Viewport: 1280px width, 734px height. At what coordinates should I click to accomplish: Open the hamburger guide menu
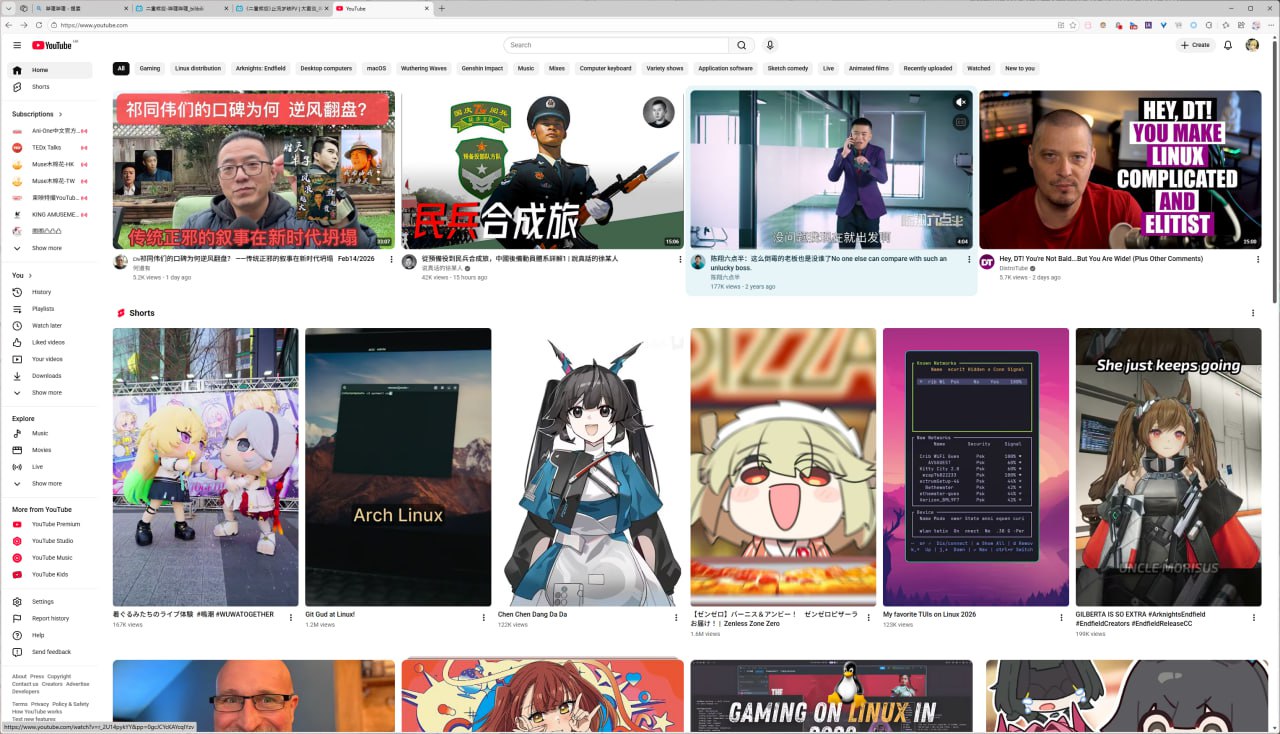pyautogui.click(x=17, y=45)
